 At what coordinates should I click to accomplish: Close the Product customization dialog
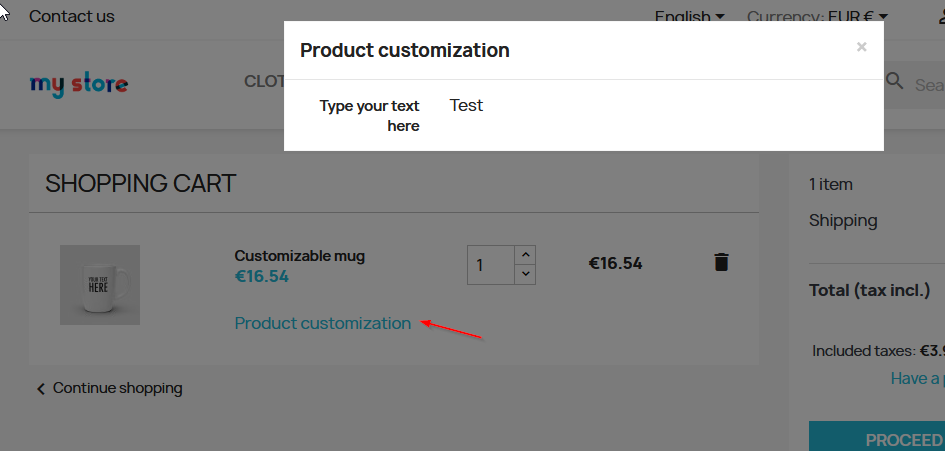coord(862,47)
